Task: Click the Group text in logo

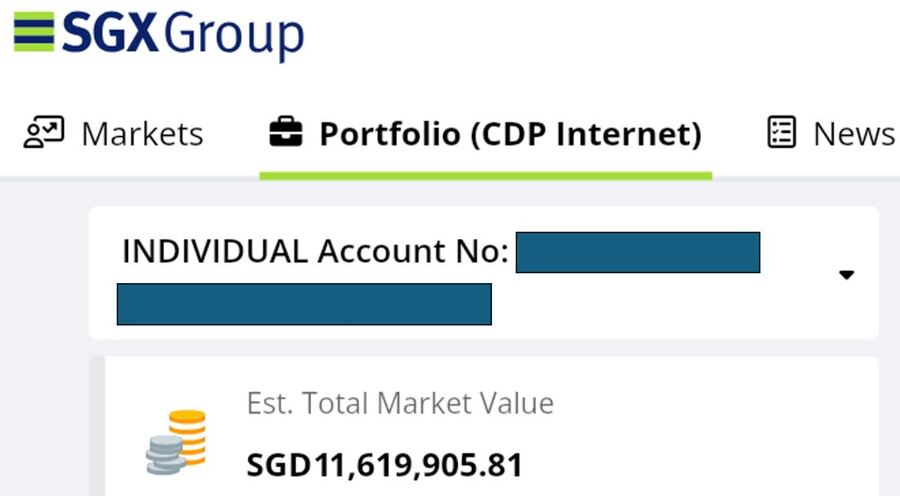Action: 234,34
